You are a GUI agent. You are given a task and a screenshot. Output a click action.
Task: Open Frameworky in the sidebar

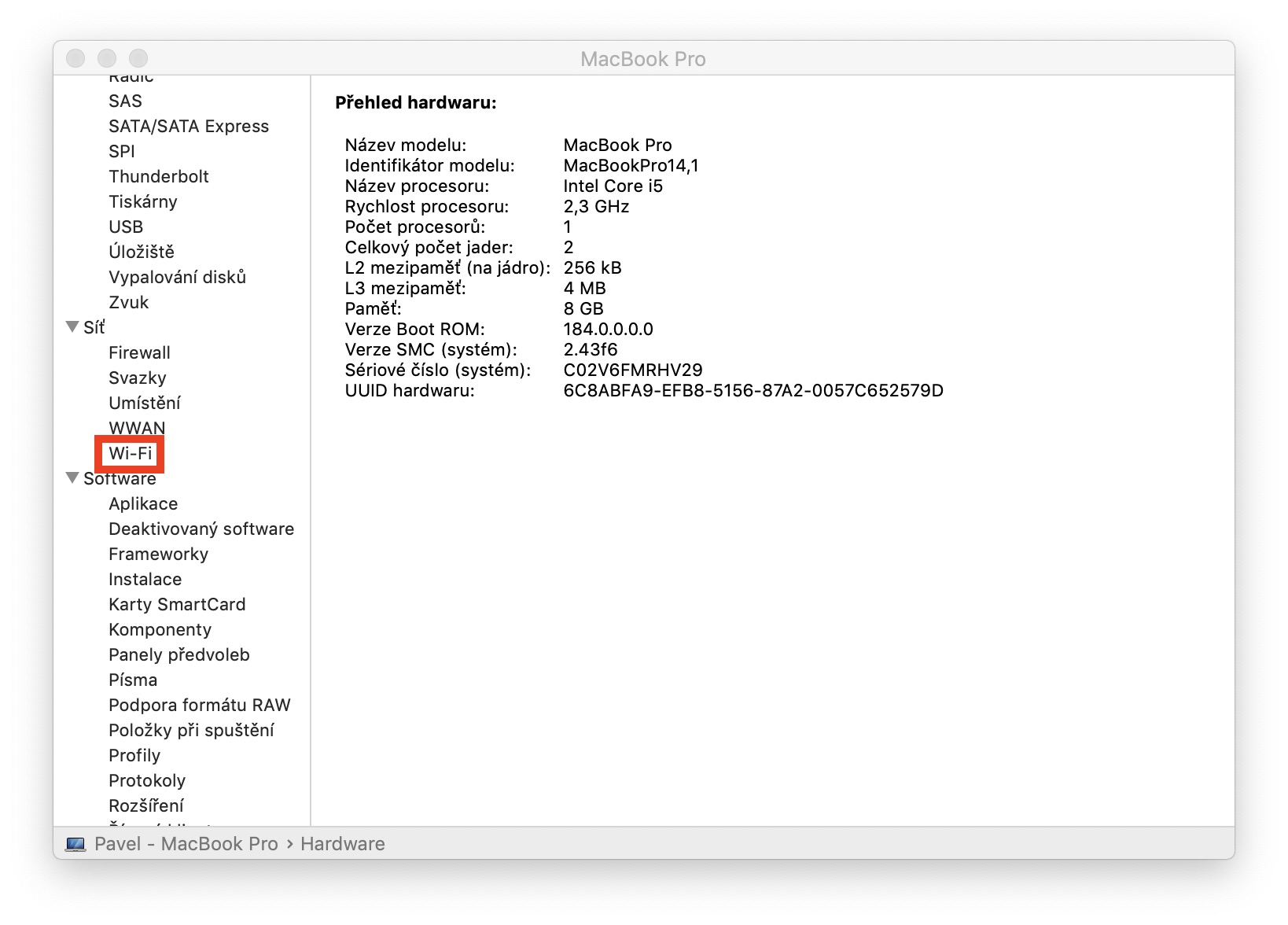(159, 554)
